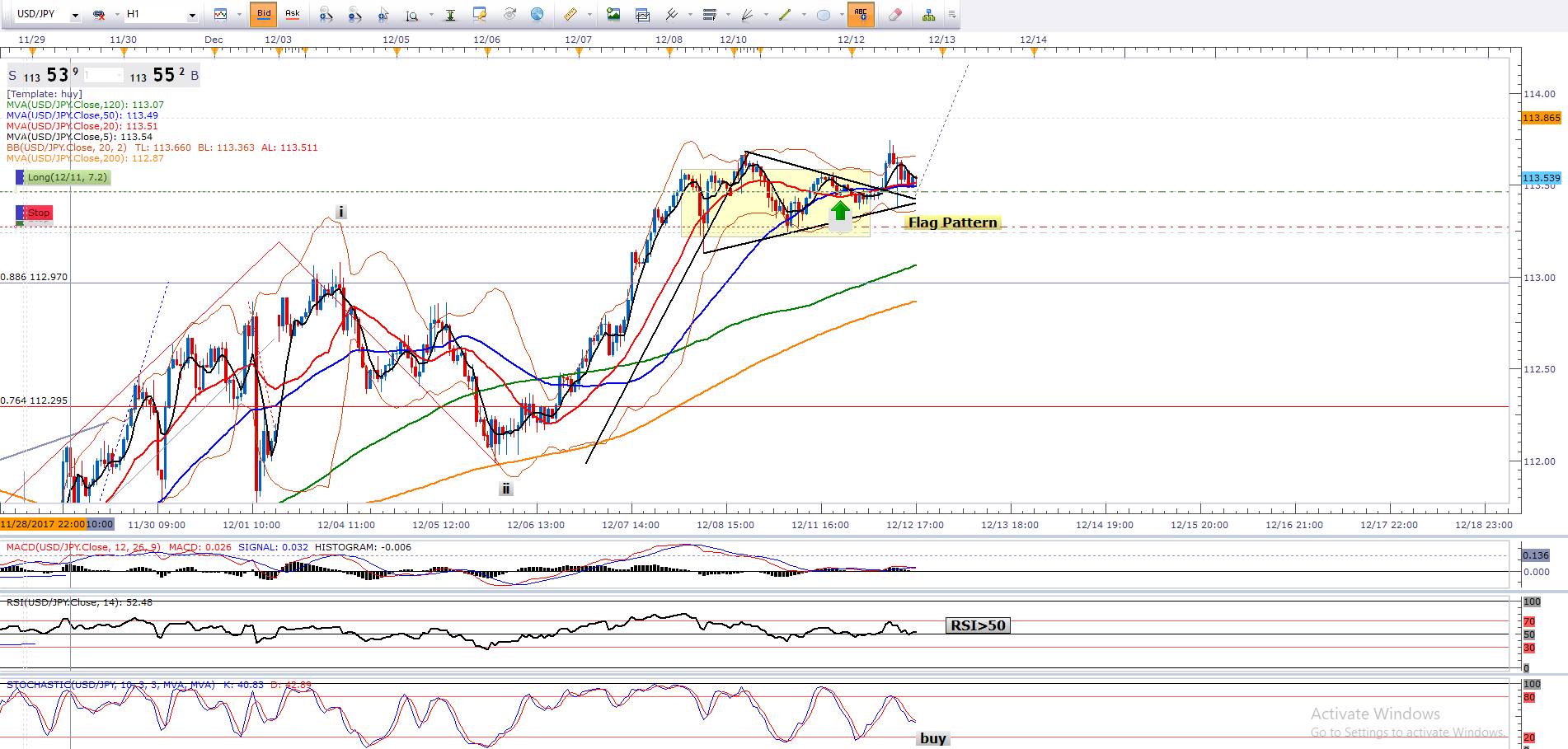Screen dimensions: 1568x749
Task: Toggle the Bid price display
Action: [264, 14]
